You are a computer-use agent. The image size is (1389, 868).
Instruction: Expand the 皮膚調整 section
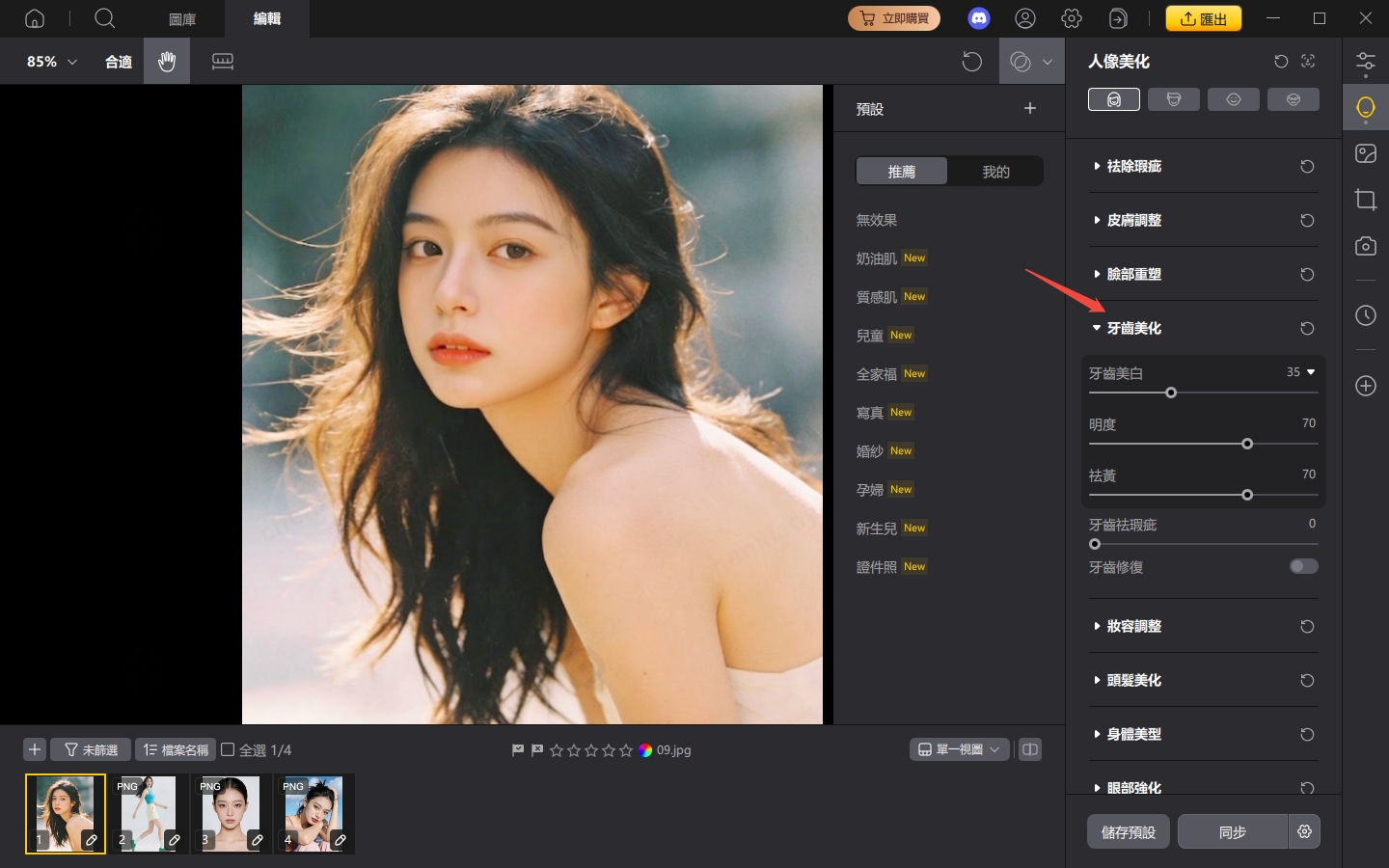coord(1133,221)
